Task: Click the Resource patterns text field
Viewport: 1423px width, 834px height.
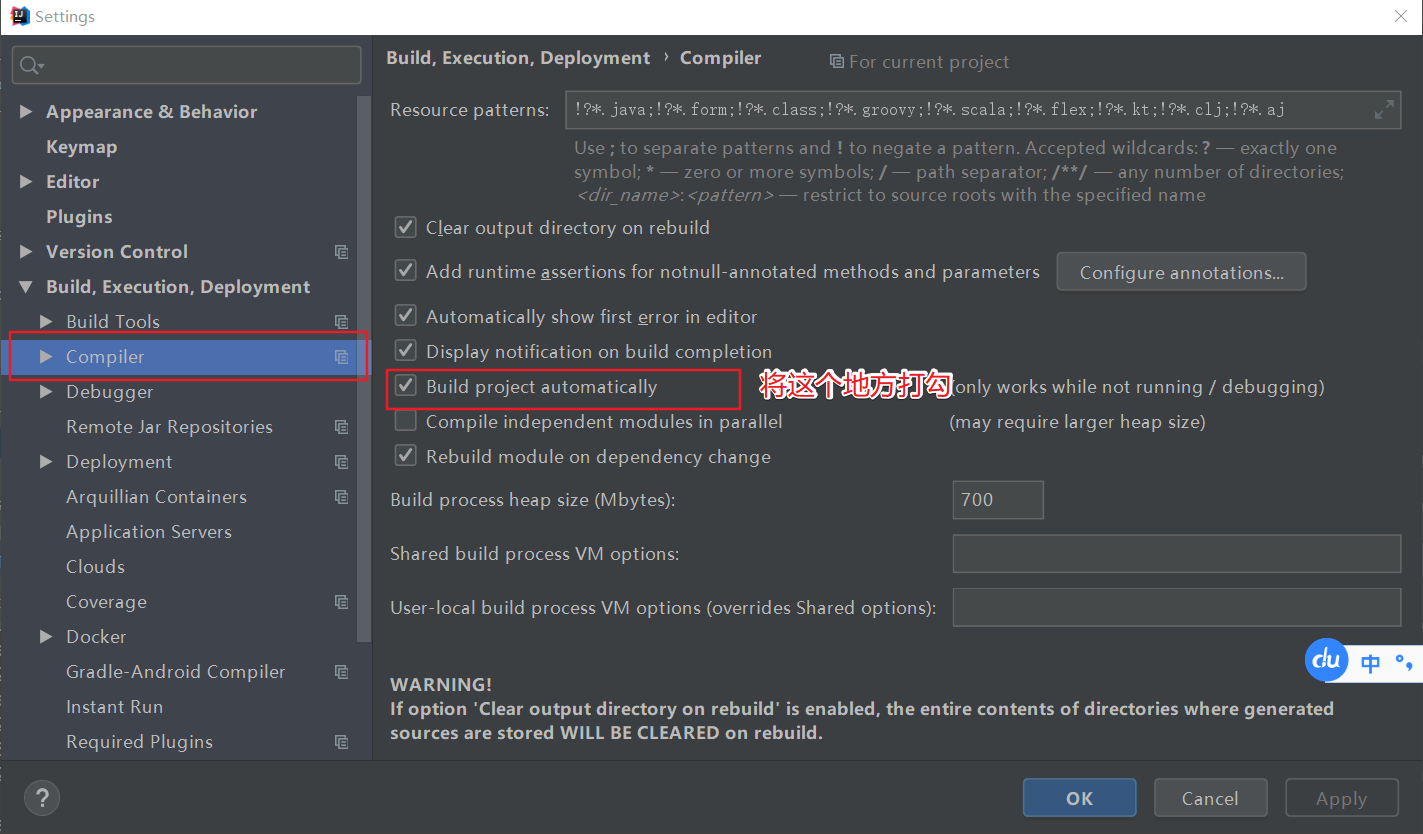Action: point(983,110)
